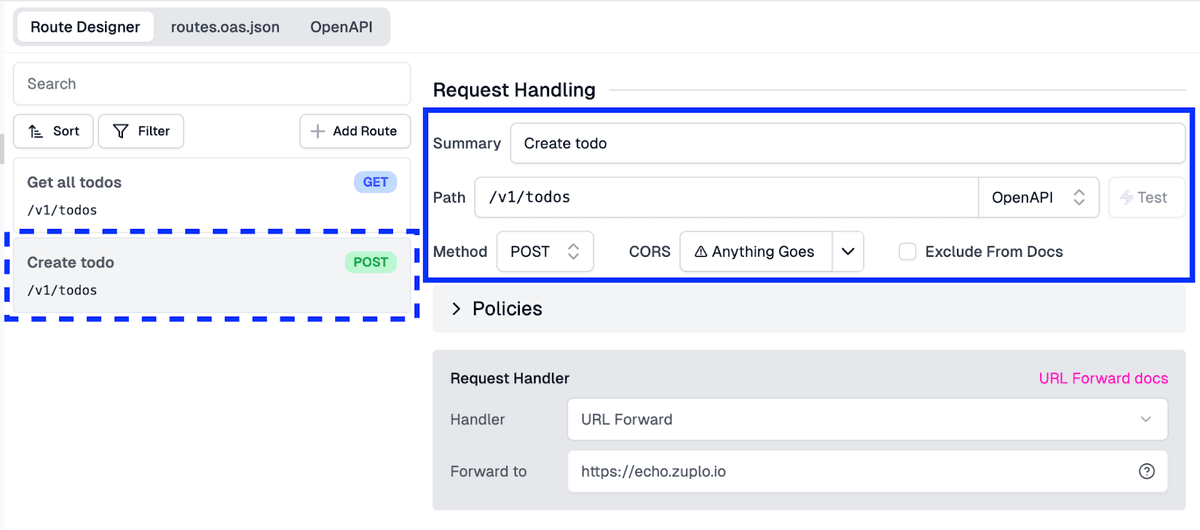Open the Handler URL Forward dropdown
The image size is (1200, 530).
[x=866, y=420]
